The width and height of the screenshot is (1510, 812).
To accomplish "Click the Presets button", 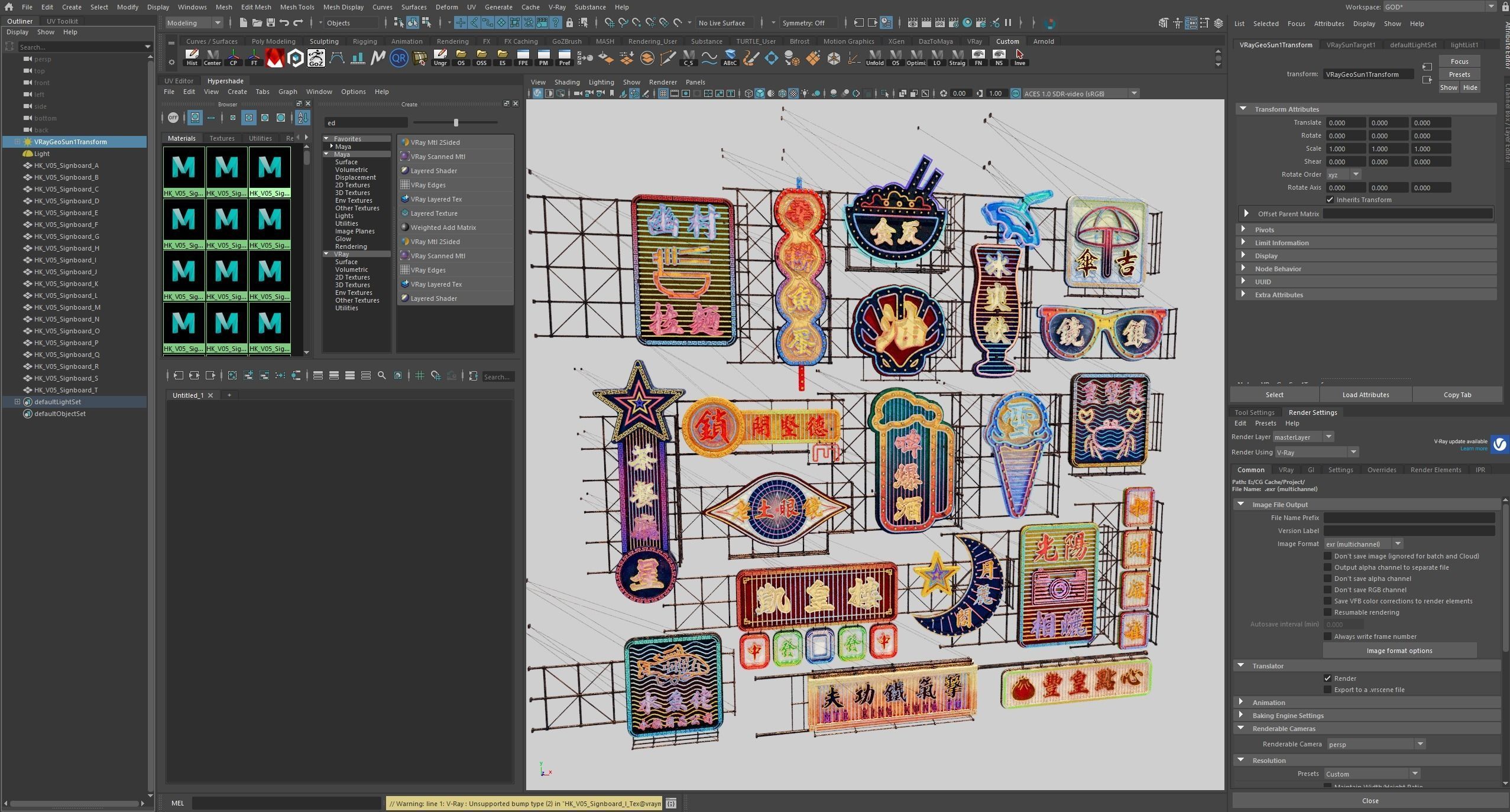I will coord(1459,74).
